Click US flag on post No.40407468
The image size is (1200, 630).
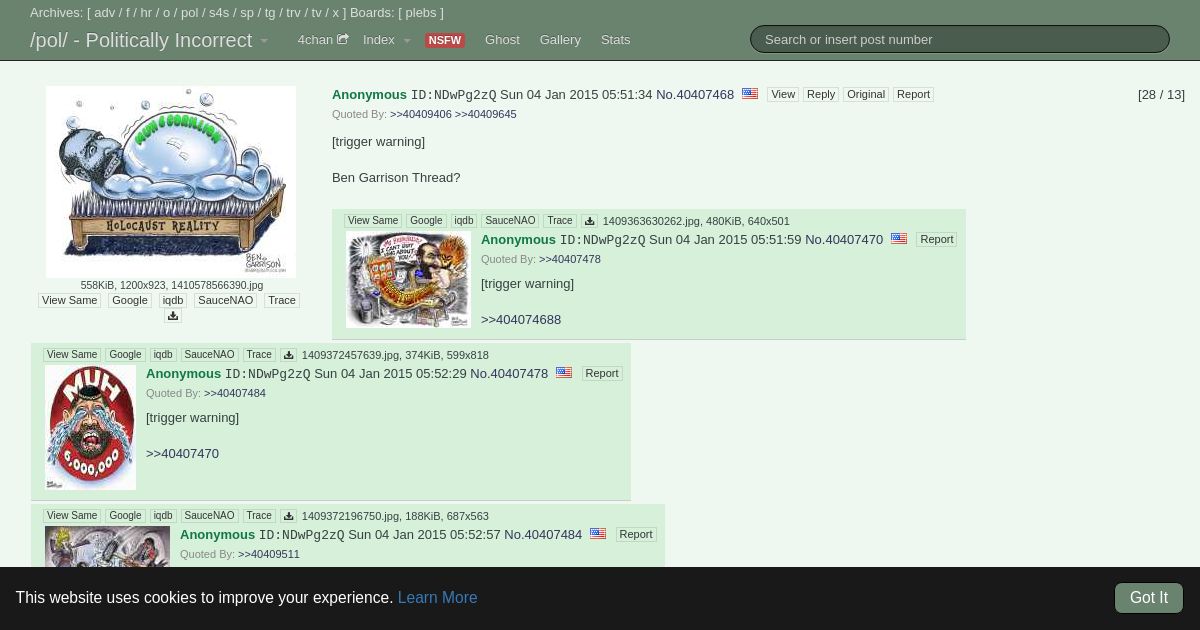tap(750, 94)
